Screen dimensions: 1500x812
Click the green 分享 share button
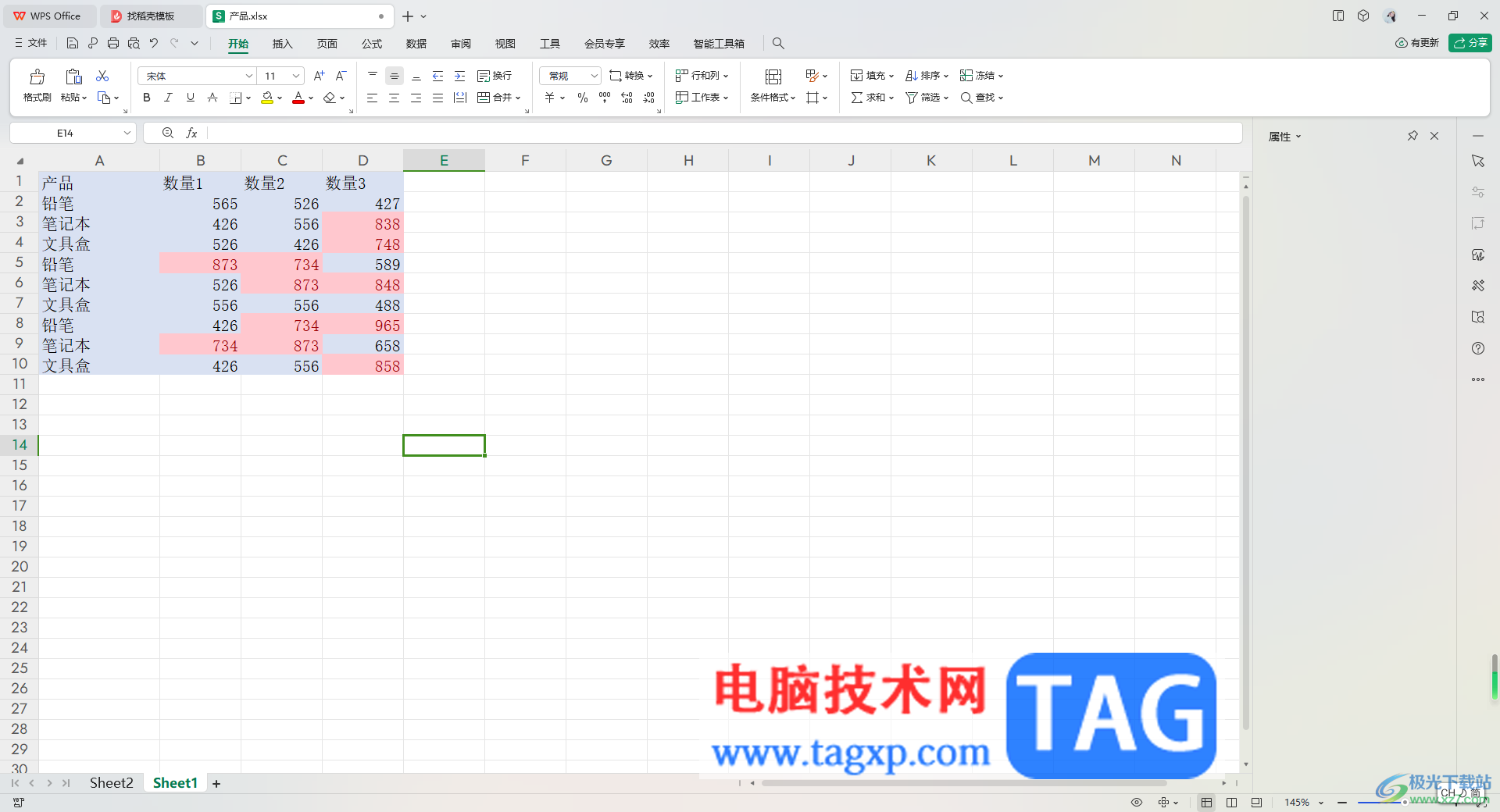[x=1470, y=43]
